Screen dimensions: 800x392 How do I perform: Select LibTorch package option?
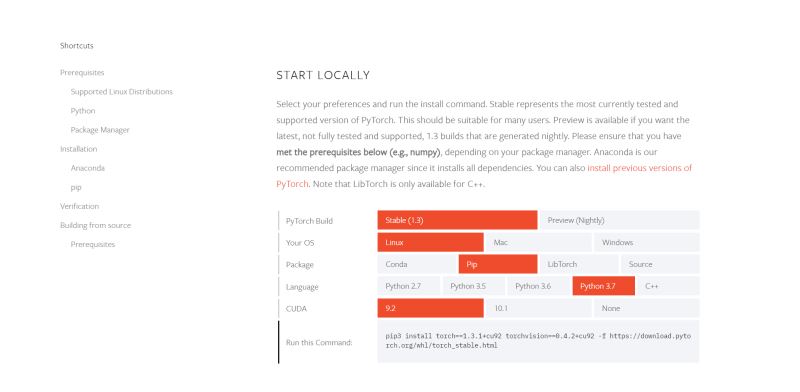[579, 264]
